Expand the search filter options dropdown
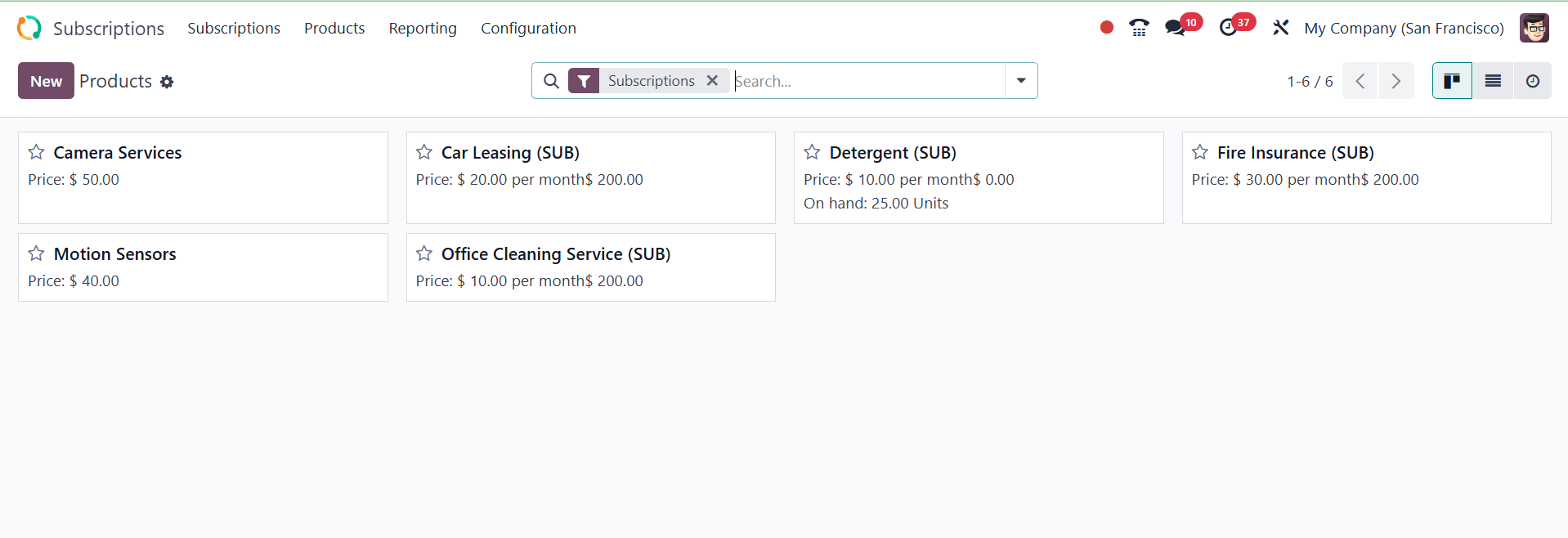This screenshot has width=1568, height=538. [1021, 81]
